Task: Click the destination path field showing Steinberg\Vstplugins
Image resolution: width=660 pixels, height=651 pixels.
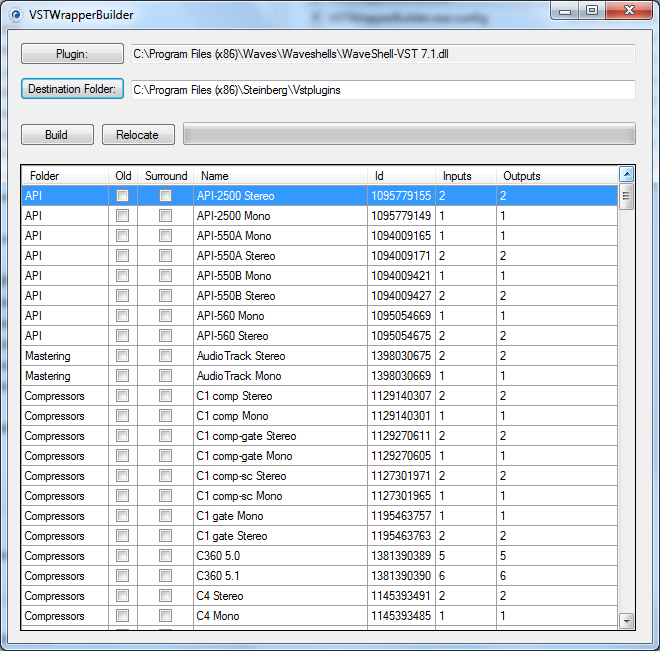Action: point(383,90)
